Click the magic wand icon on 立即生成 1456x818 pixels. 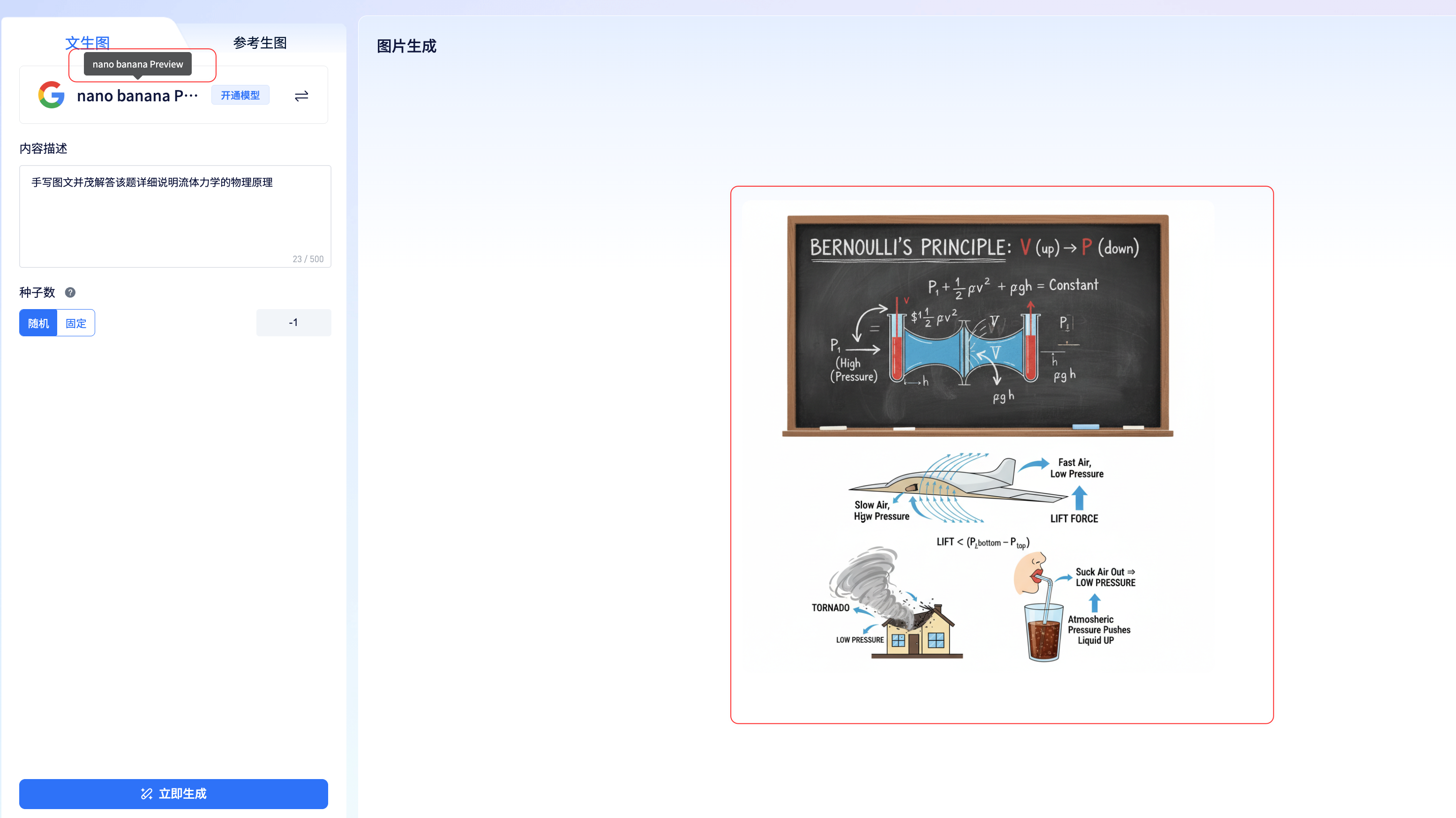pyautogui.click(x=146, y=794)
